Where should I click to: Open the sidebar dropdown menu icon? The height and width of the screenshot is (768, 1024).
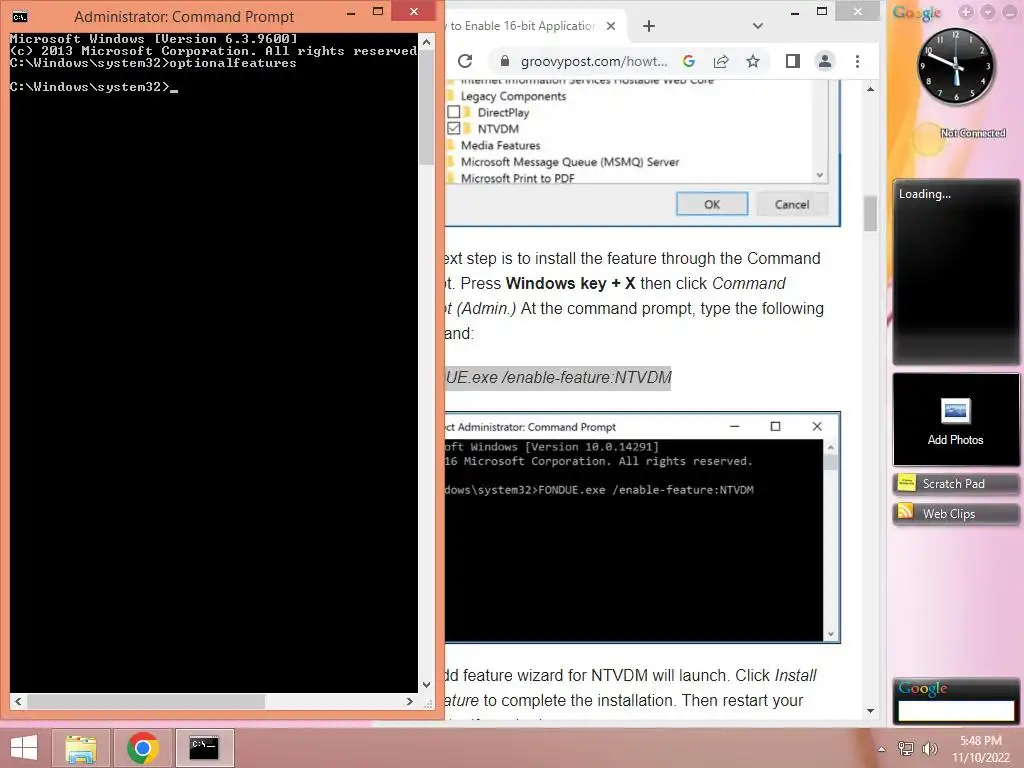coord(988,12)
